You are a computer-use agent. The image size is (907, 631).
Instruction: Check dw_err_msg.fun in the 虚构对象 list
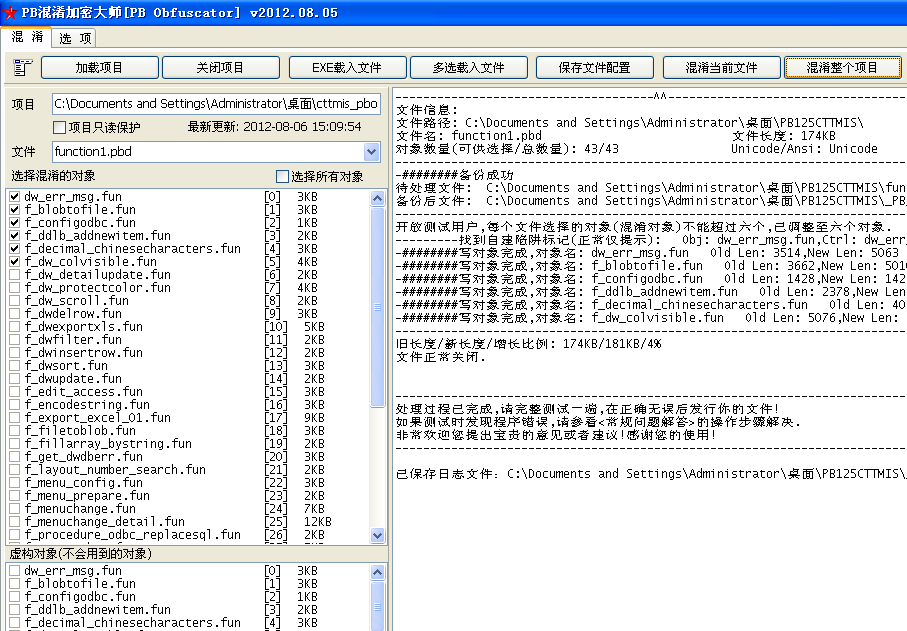[x=14, y=571]
